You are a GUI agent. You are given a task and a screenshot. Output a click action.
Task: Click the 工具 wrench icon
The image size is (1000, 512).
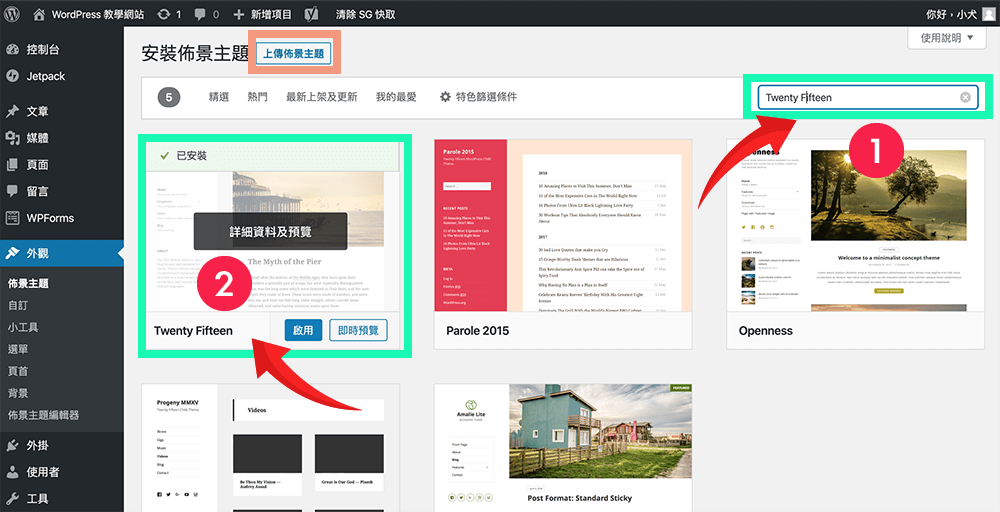tap(12, 499)
